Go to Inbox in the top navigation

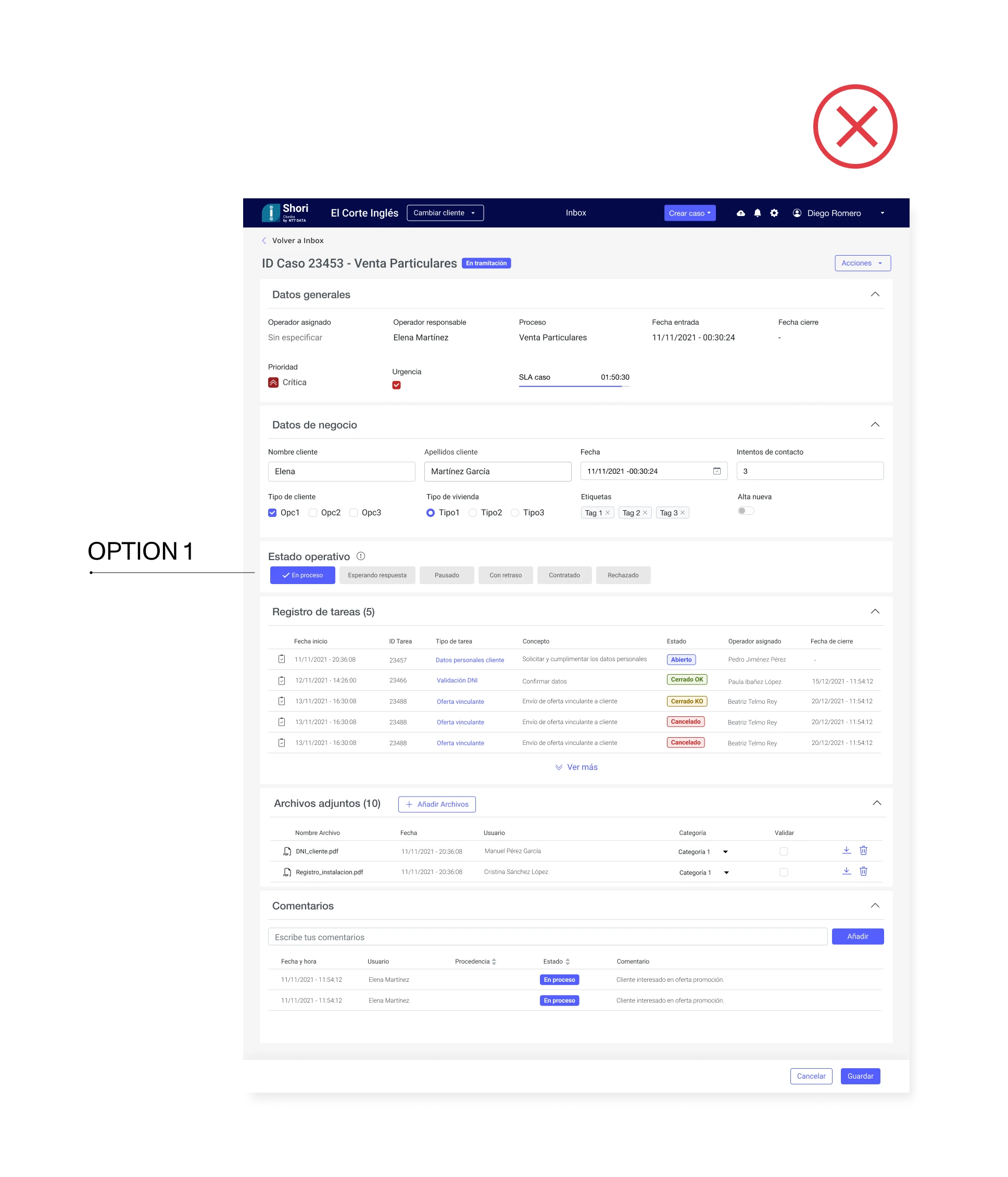click(576, 212)
